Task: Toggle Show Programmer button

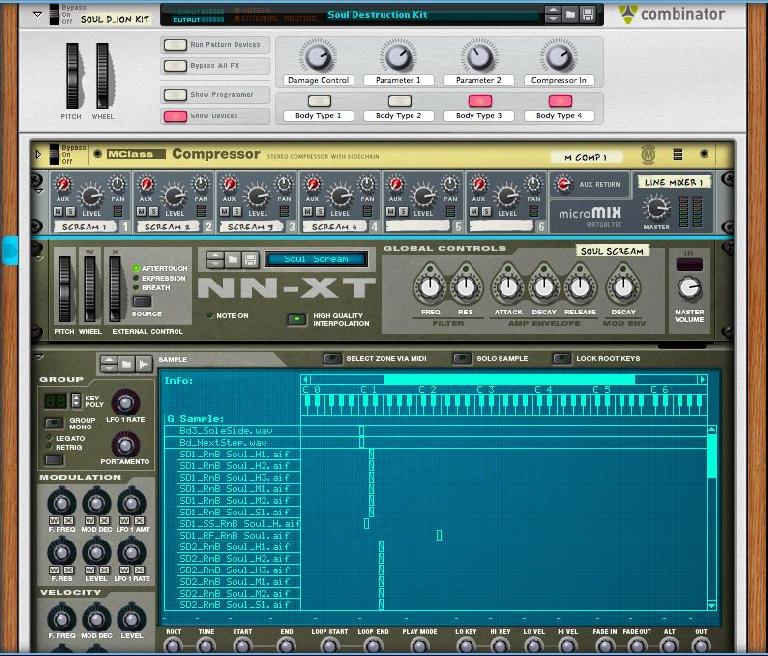Action: click(x=175, y=95)
